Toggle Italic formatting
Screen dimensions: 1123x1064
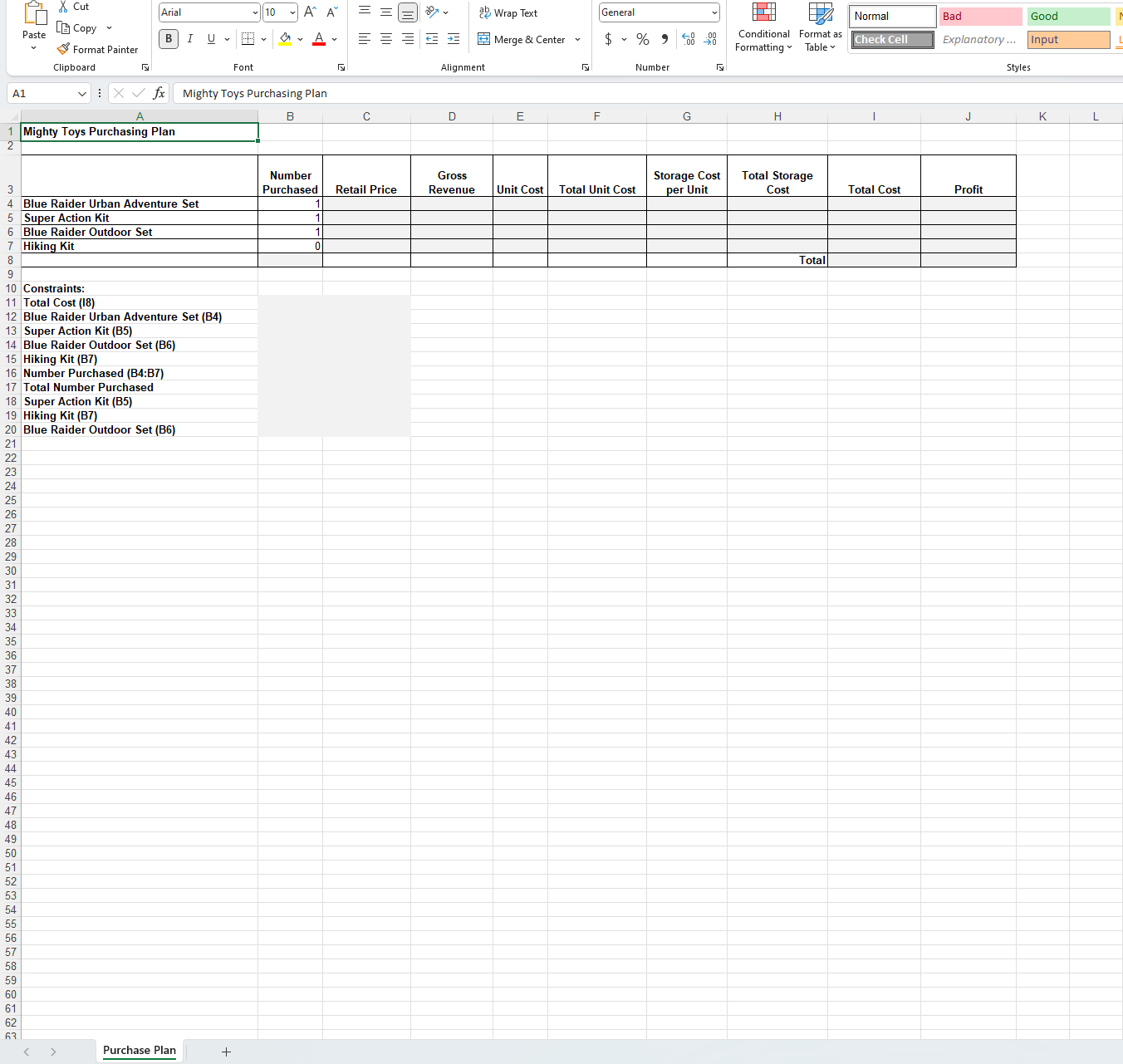pos(190,39)
